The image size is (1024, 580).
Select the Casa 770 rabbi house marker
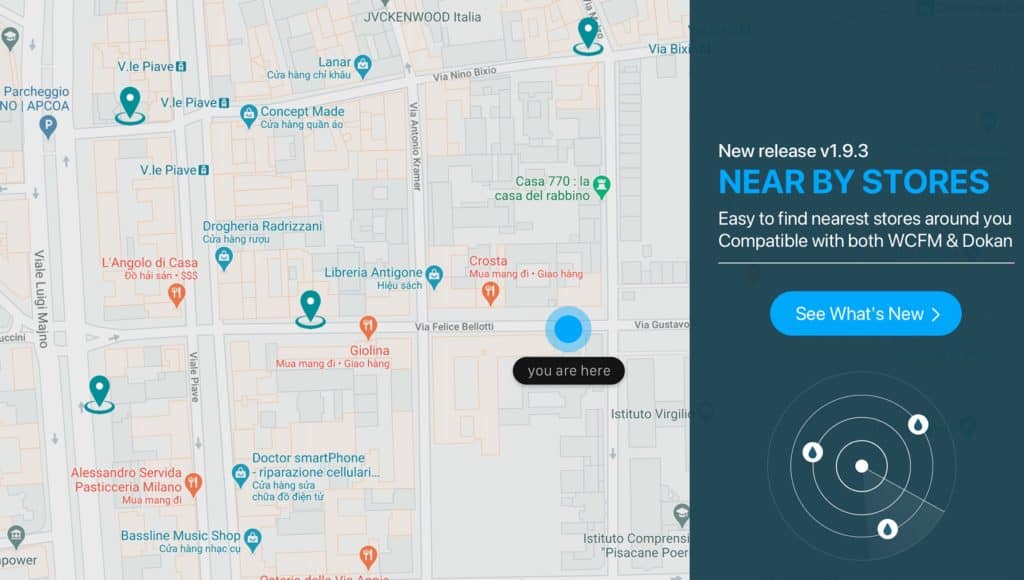[x=601, y=185]
